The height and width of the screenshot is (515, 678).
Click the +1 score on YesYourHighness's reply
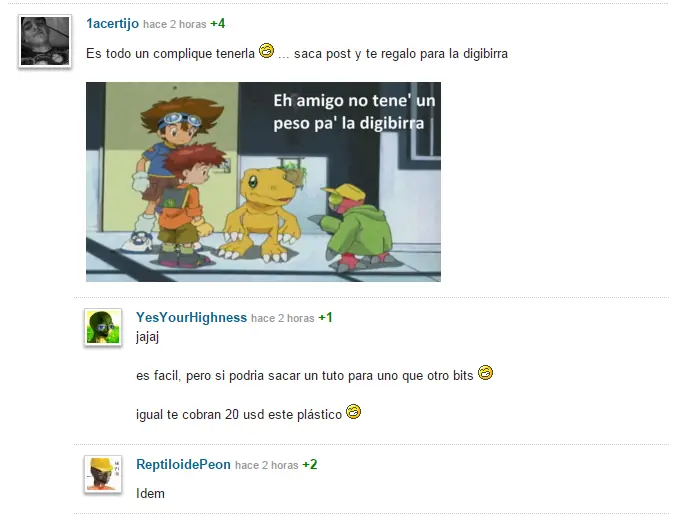(325, 317)
